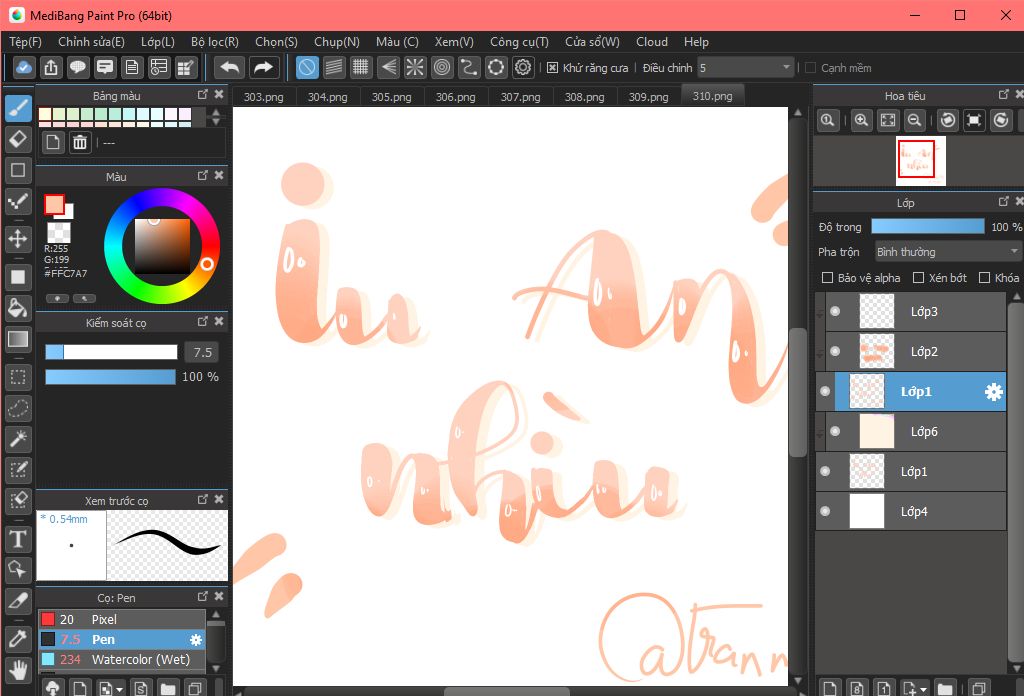
Task: Click the Undo arrow in toolbar
Action: 230,68
